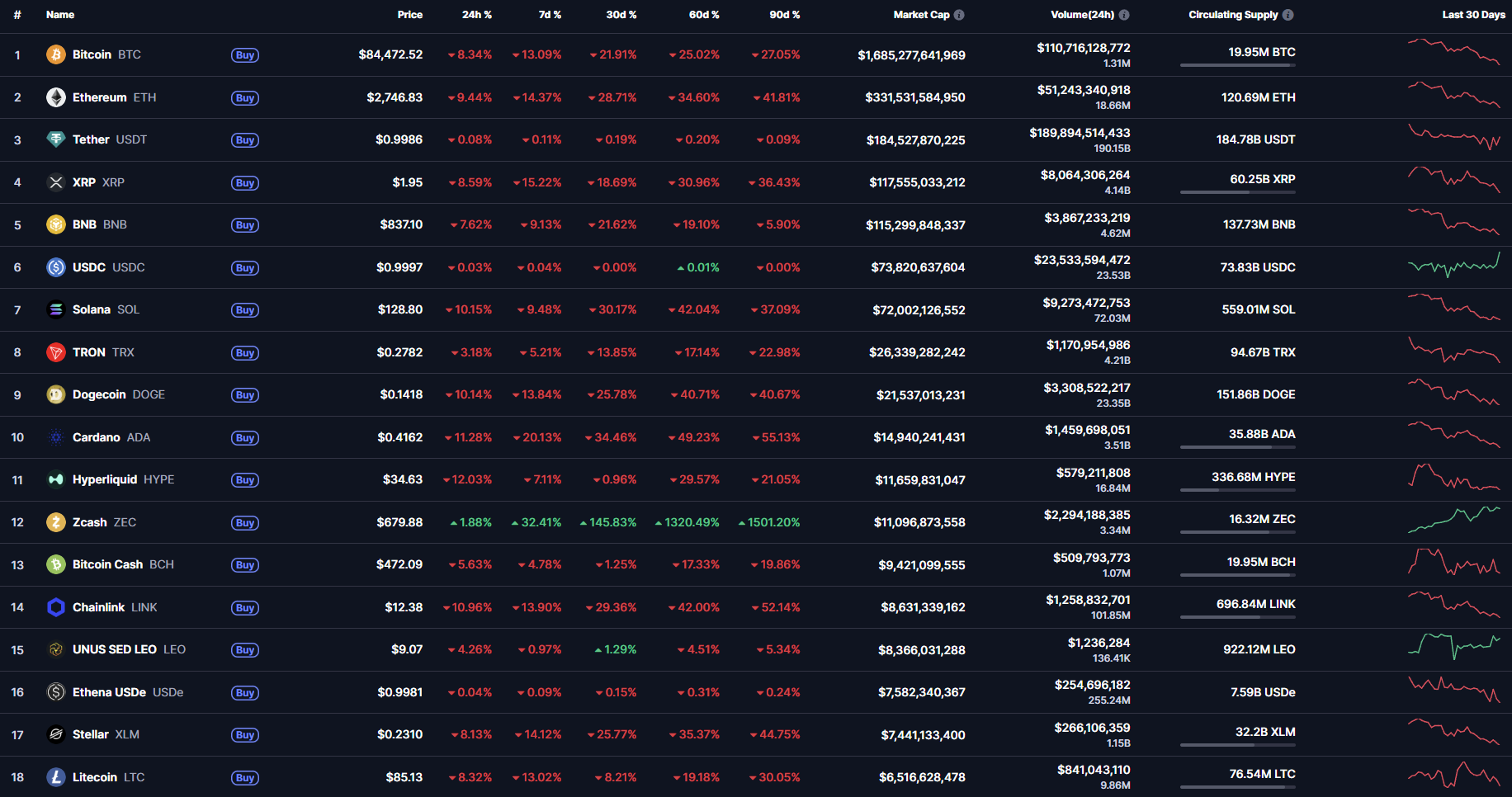Open Bitcoin Cash's 30-day sparkline chart
The height and width of the screenshot is (797, 1512).
pos(1454,562)
